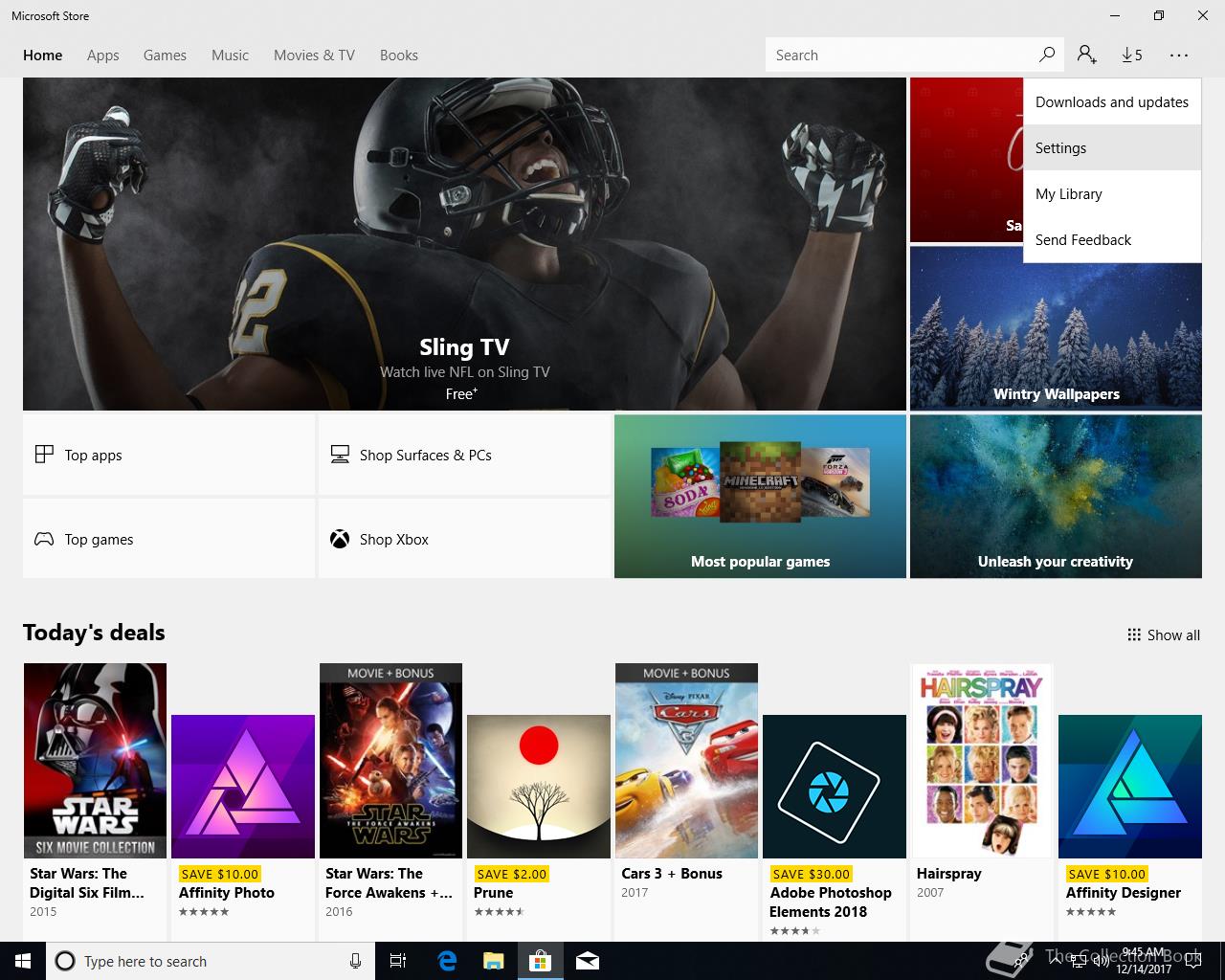Screen dimensions: 1225x980
Task: Switch to the Home tab
Action: pos(43,55)
